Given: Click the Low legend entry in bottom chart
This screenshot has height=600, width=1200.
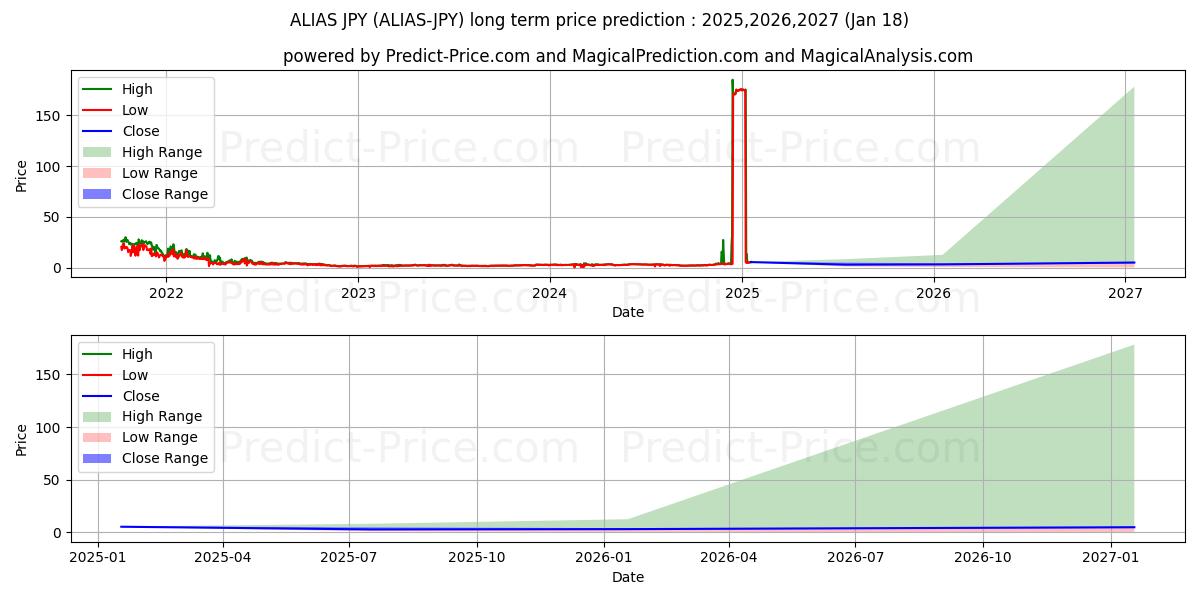Looking at the screenshot, I should coord(135,375).
